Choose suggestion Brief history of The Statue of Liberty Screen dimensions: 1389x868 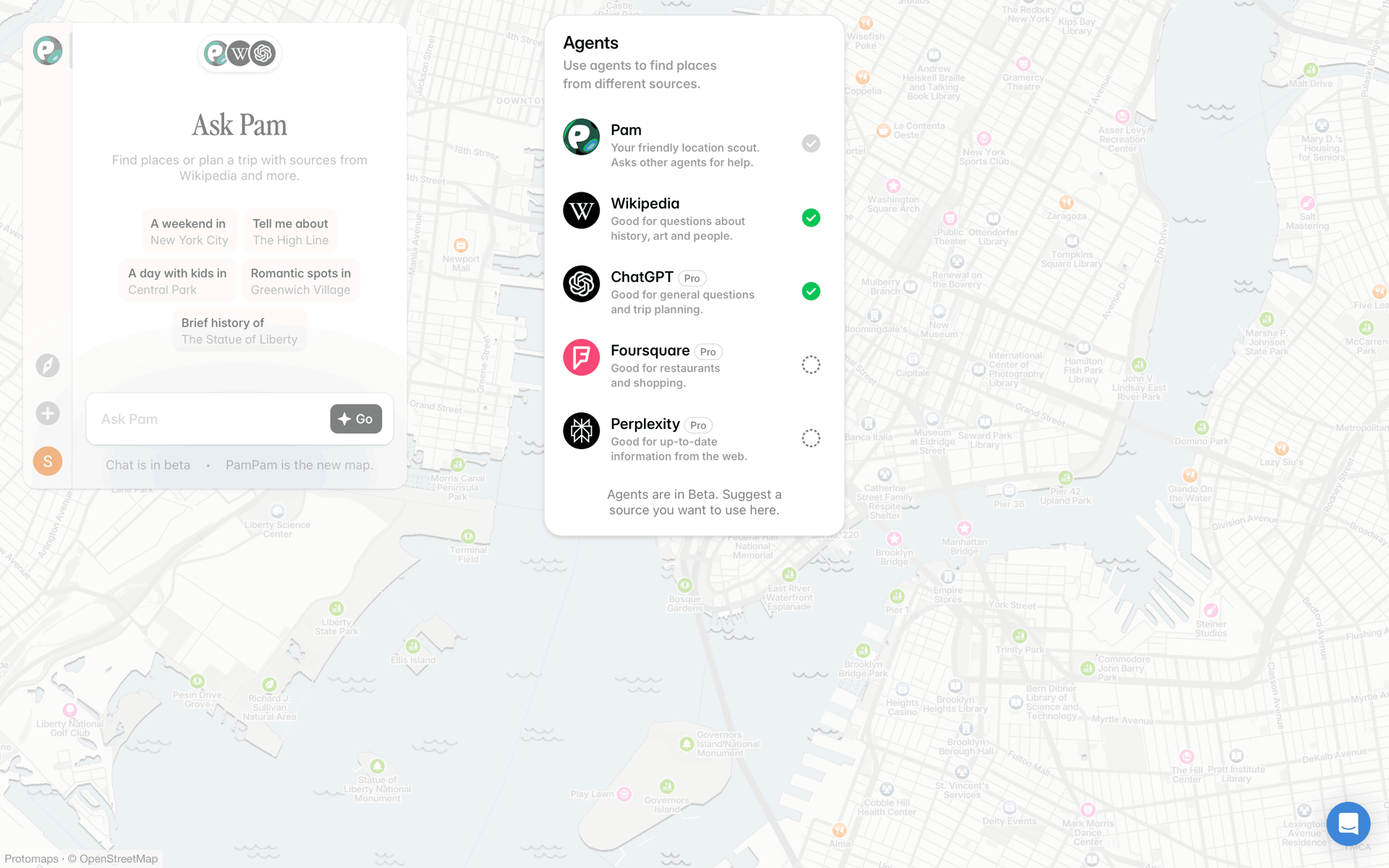pos(239,331)
